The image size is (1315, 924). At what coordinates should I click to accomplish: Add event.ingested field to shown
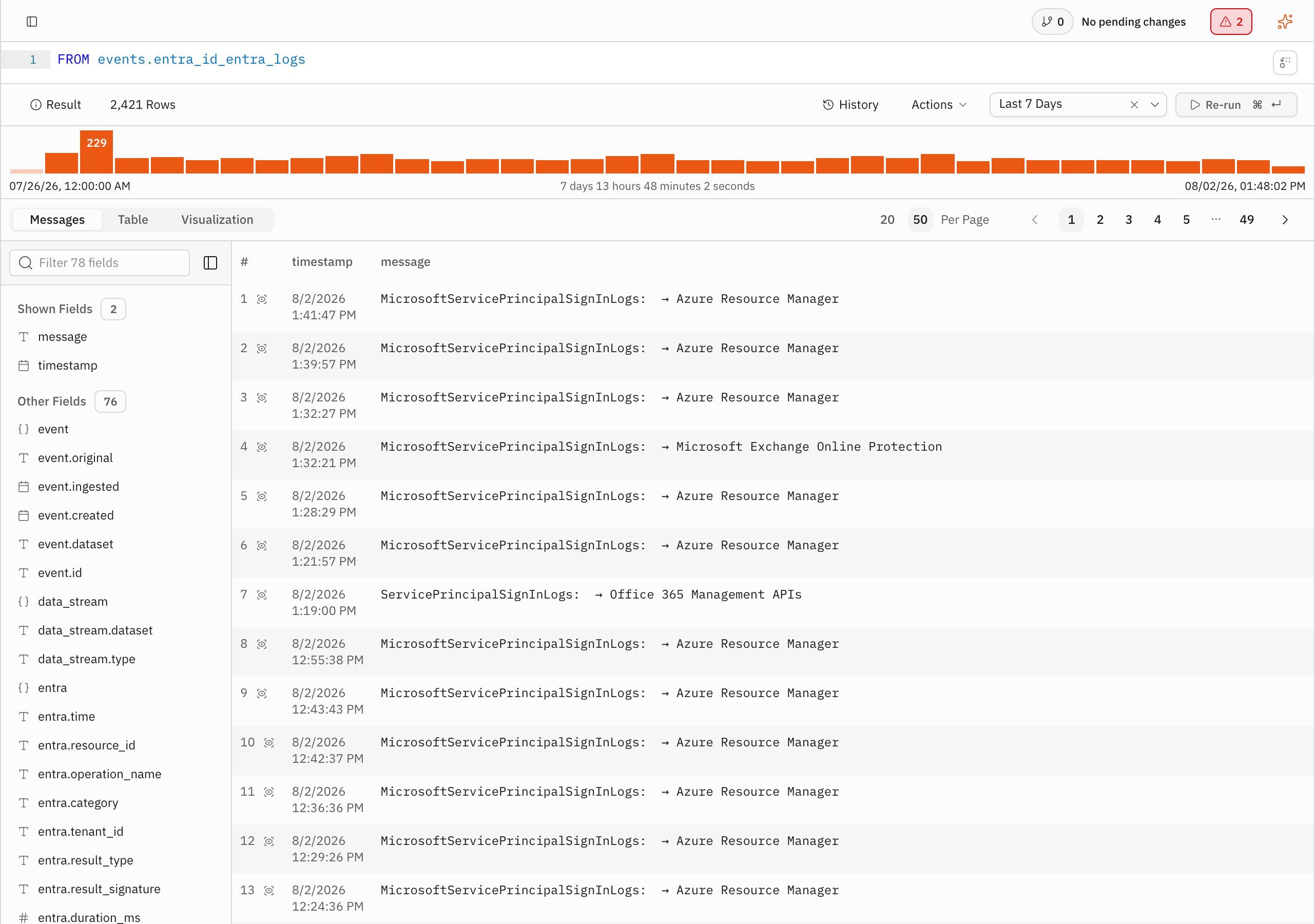[79, 487]
